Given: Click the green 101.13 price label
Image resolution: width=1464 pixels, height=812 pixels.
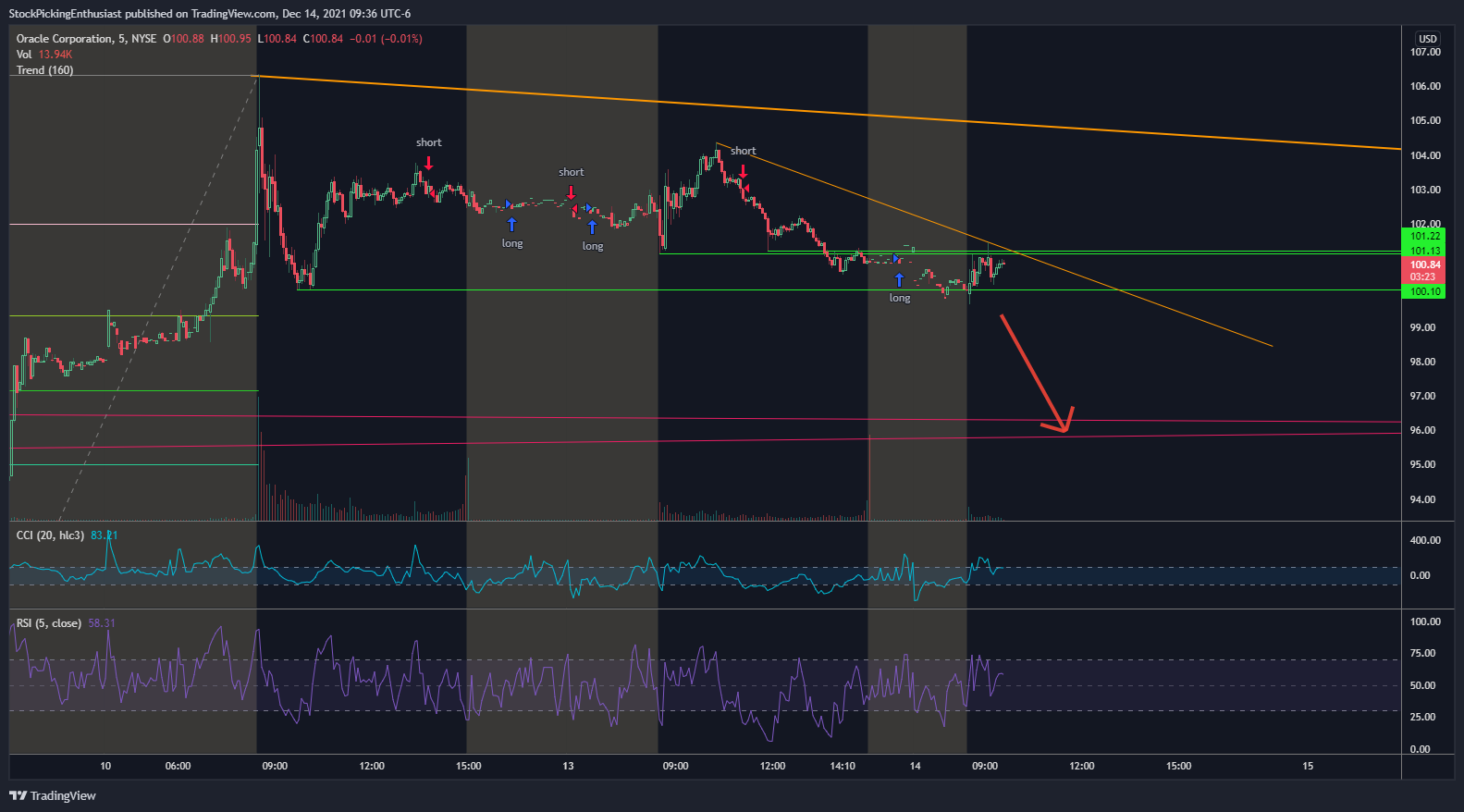Looking at the screenshot, I should [x=1425, y=251].
